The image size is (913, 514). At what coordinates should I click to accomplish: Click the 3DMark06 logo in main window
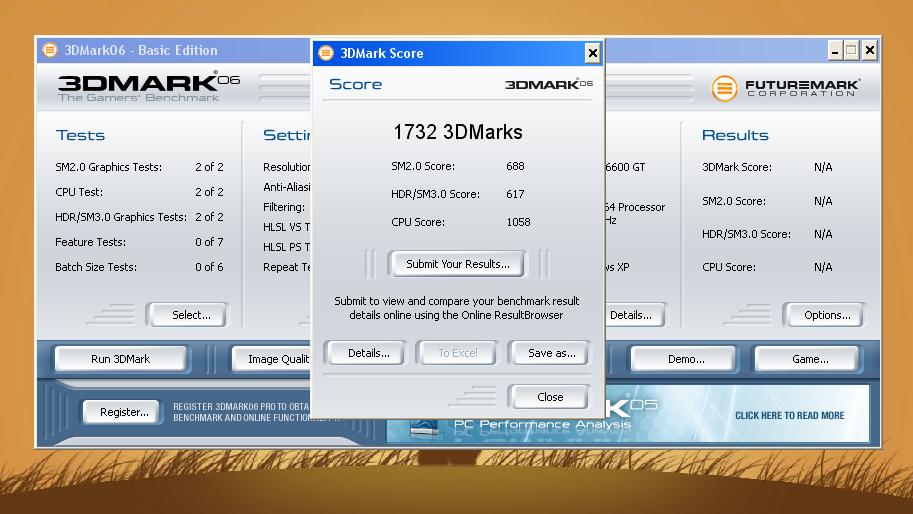148,87
